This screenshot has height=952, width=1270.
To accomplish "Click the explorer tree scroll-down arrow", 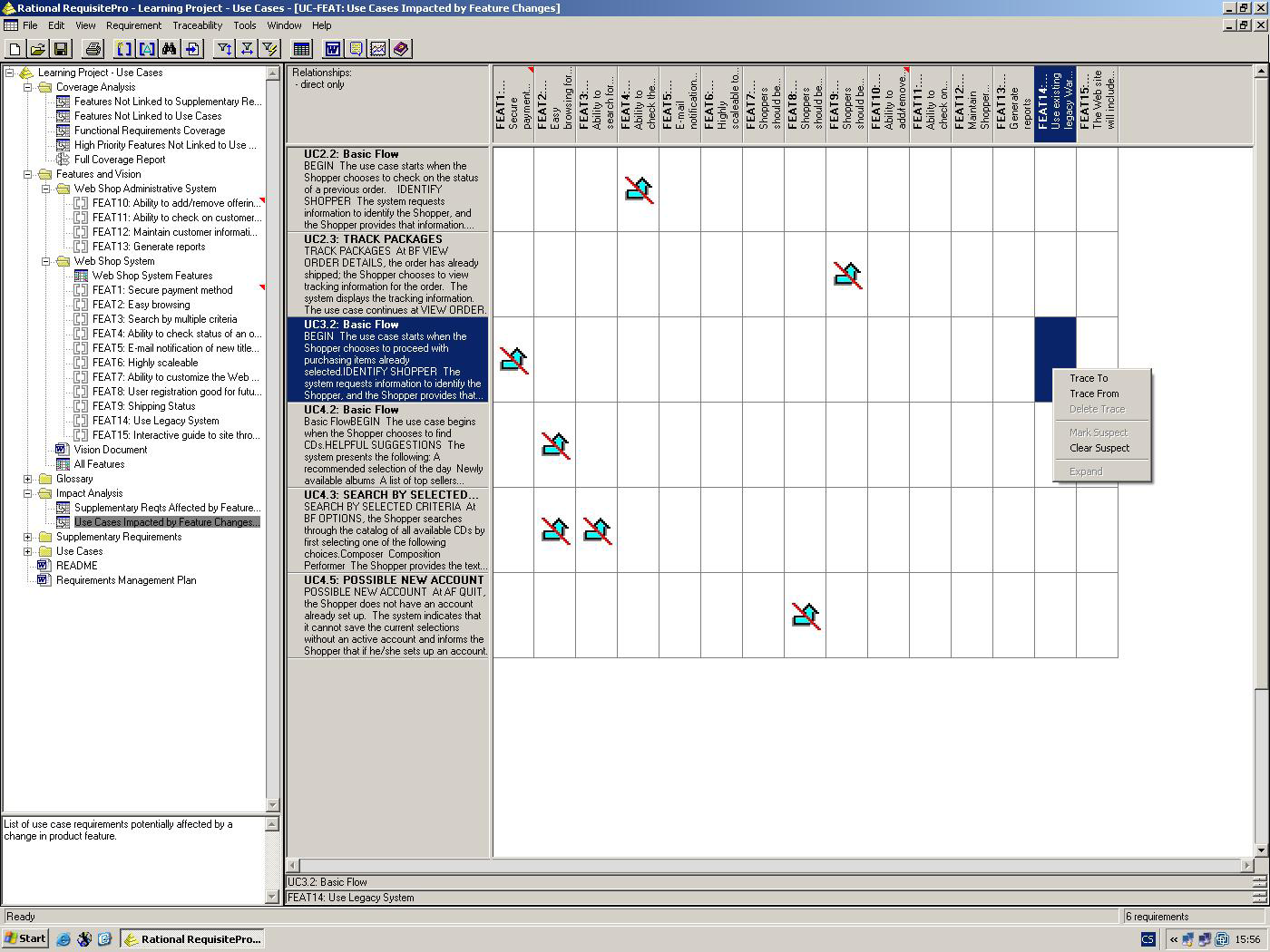I will pos(272,805).
